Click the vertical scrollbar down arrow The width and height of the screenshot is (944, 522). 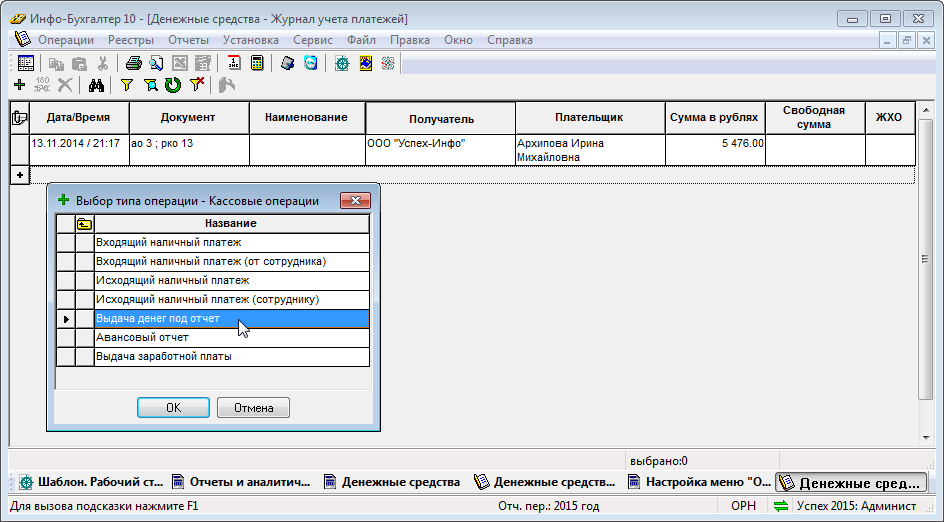pos(926,438)
